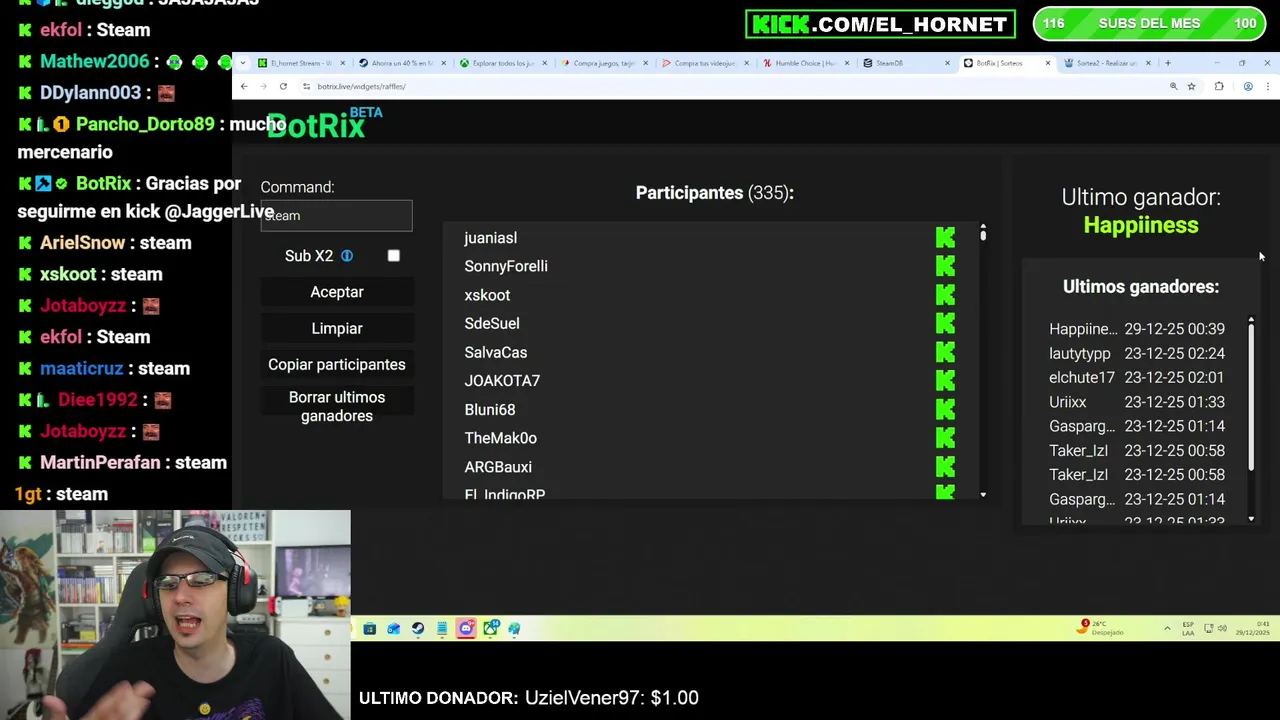Viewport: 1280px width, 720px height.
Task: Go back with the browser back arrow
Action: click(x=244, y=87)
